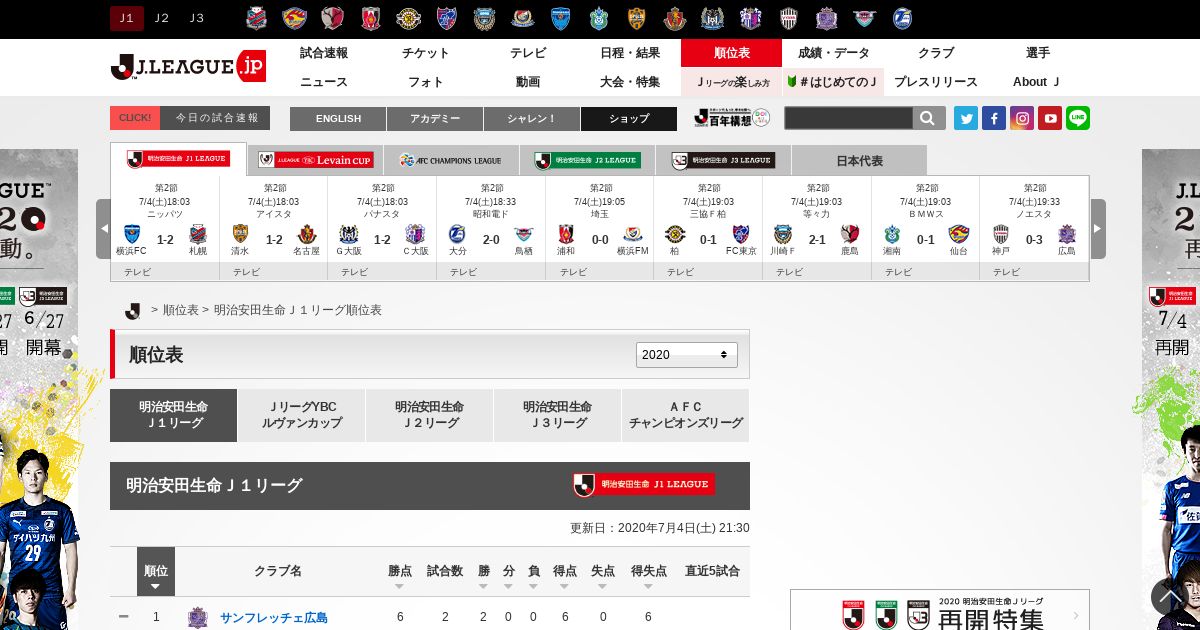Open the FC Tokyo crest in top bar
Image resolution: width=1200 pixels, height=630 pixels.
coord(447,18)
